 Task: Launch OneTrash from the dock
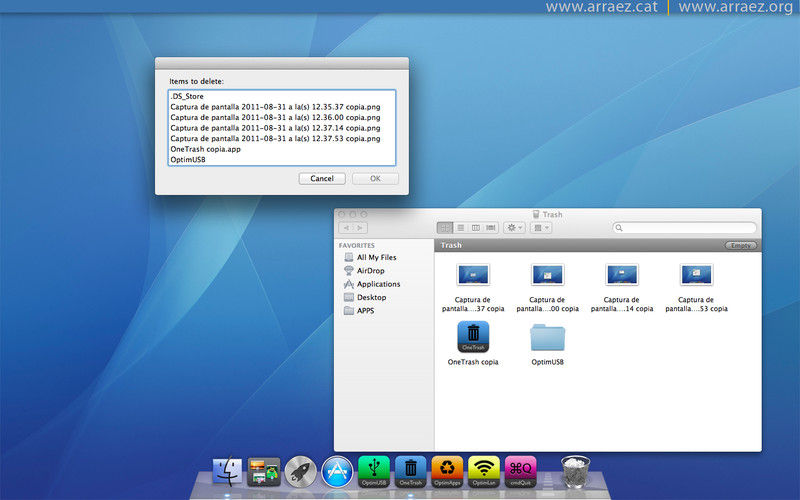(411, 471)
